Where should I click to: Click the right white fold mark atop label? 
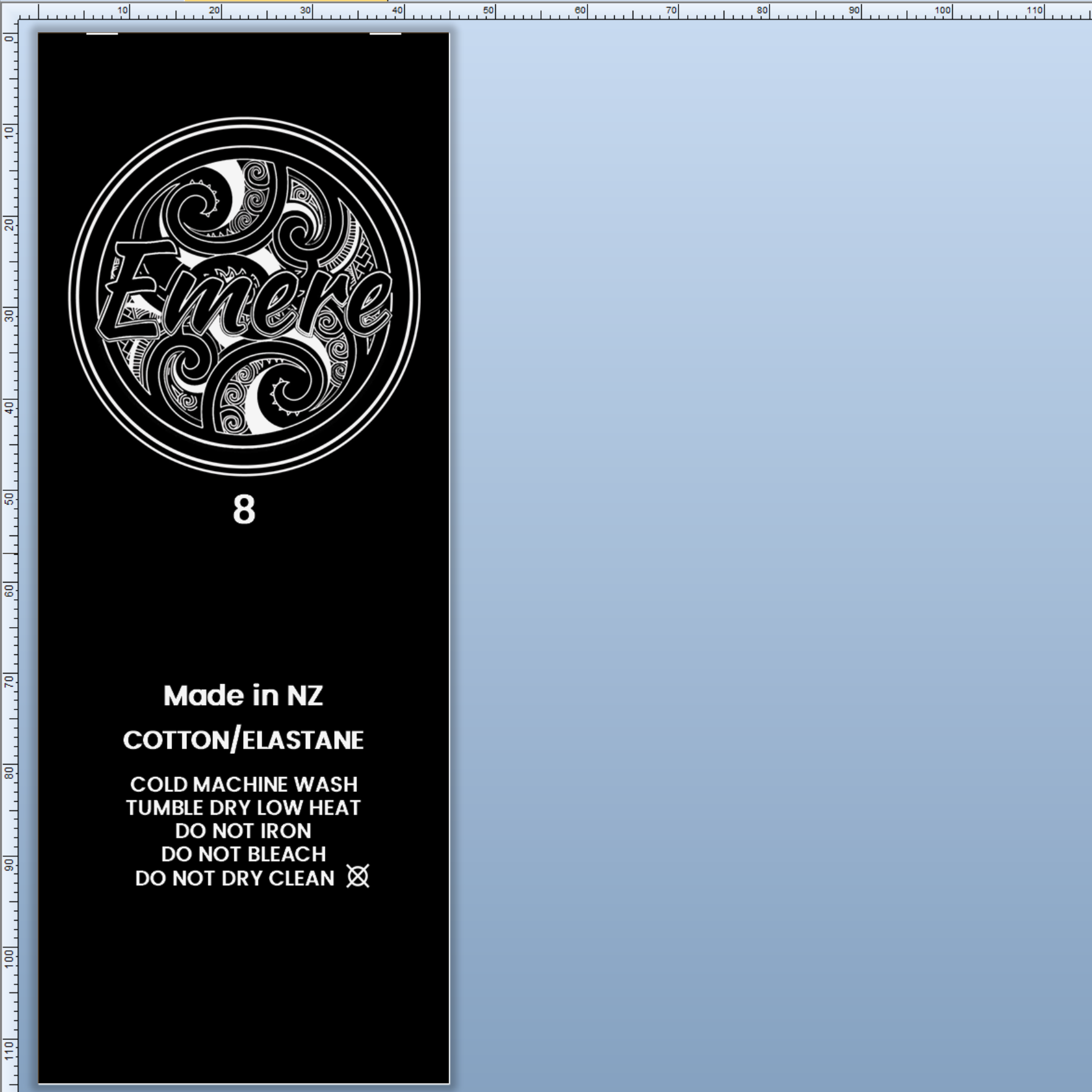click(385, 33)
